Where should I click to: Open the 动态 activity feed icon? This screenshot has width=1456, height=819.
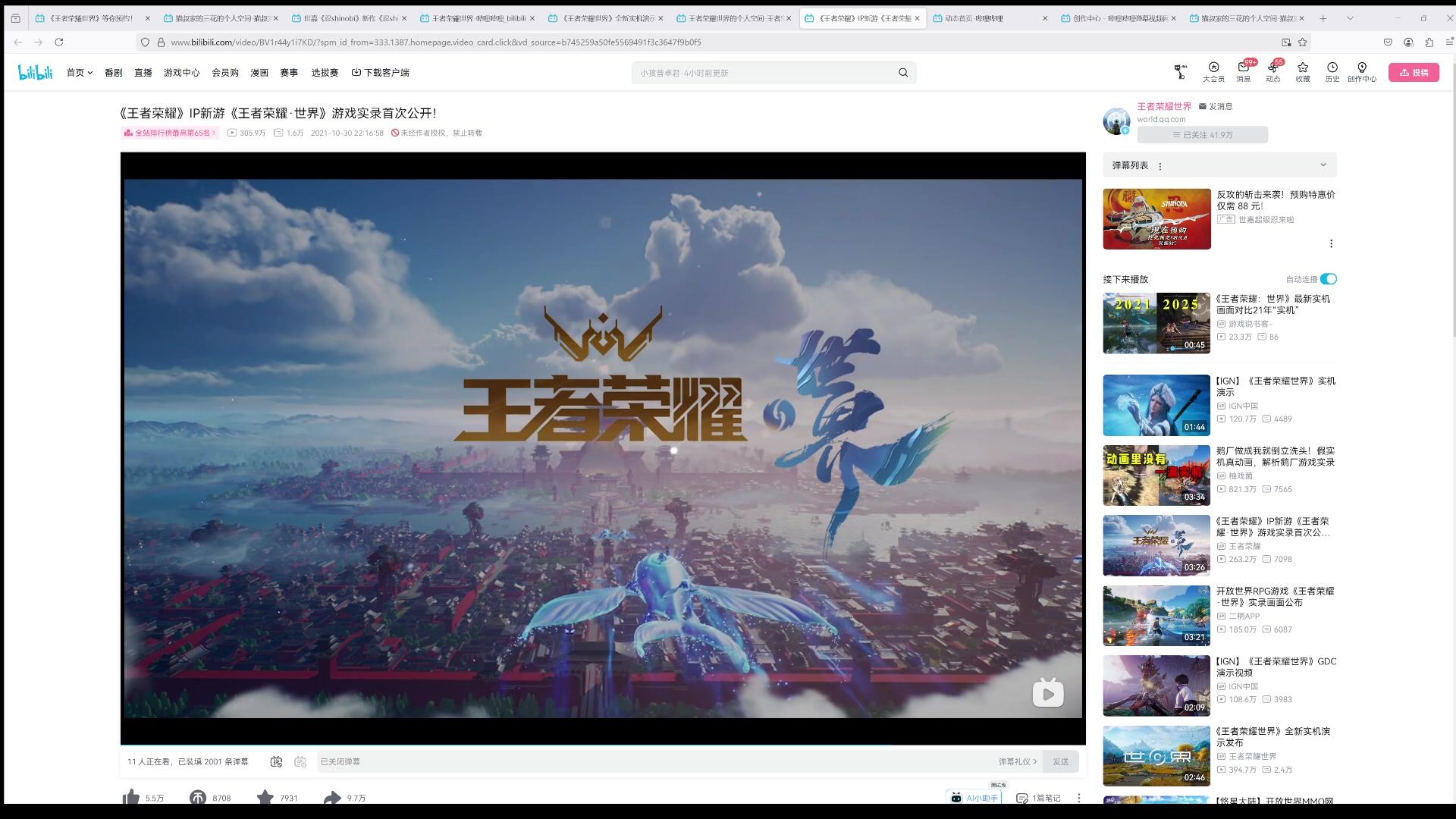[1273, 72]
